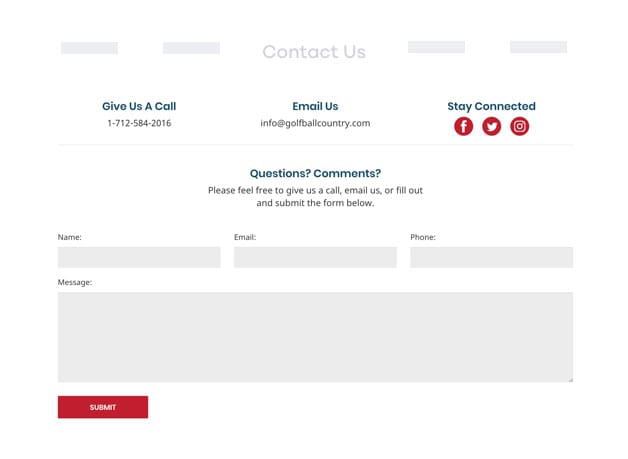
Task: Focus the Phone input field
Action: (x=491, y=257)
